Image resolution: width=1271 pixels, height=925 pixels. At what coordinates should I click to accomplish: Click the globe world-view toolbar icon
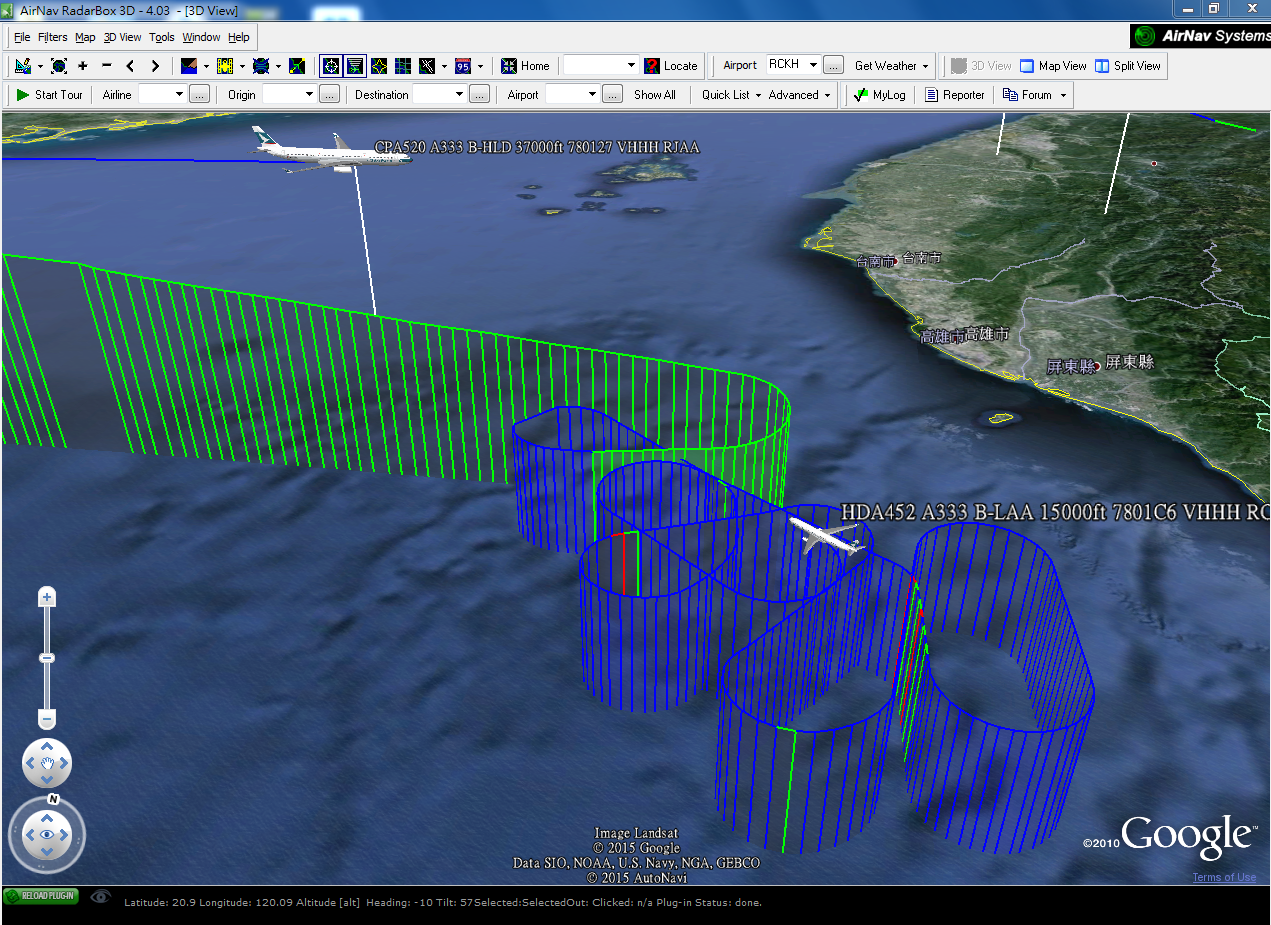point(59,66)
